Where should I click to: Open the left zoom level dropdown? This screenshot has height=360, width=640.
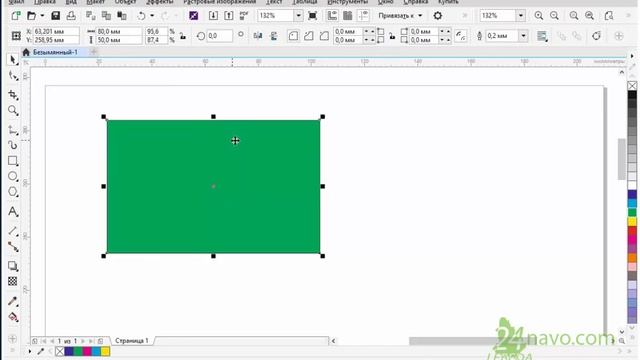pos(299,16)
